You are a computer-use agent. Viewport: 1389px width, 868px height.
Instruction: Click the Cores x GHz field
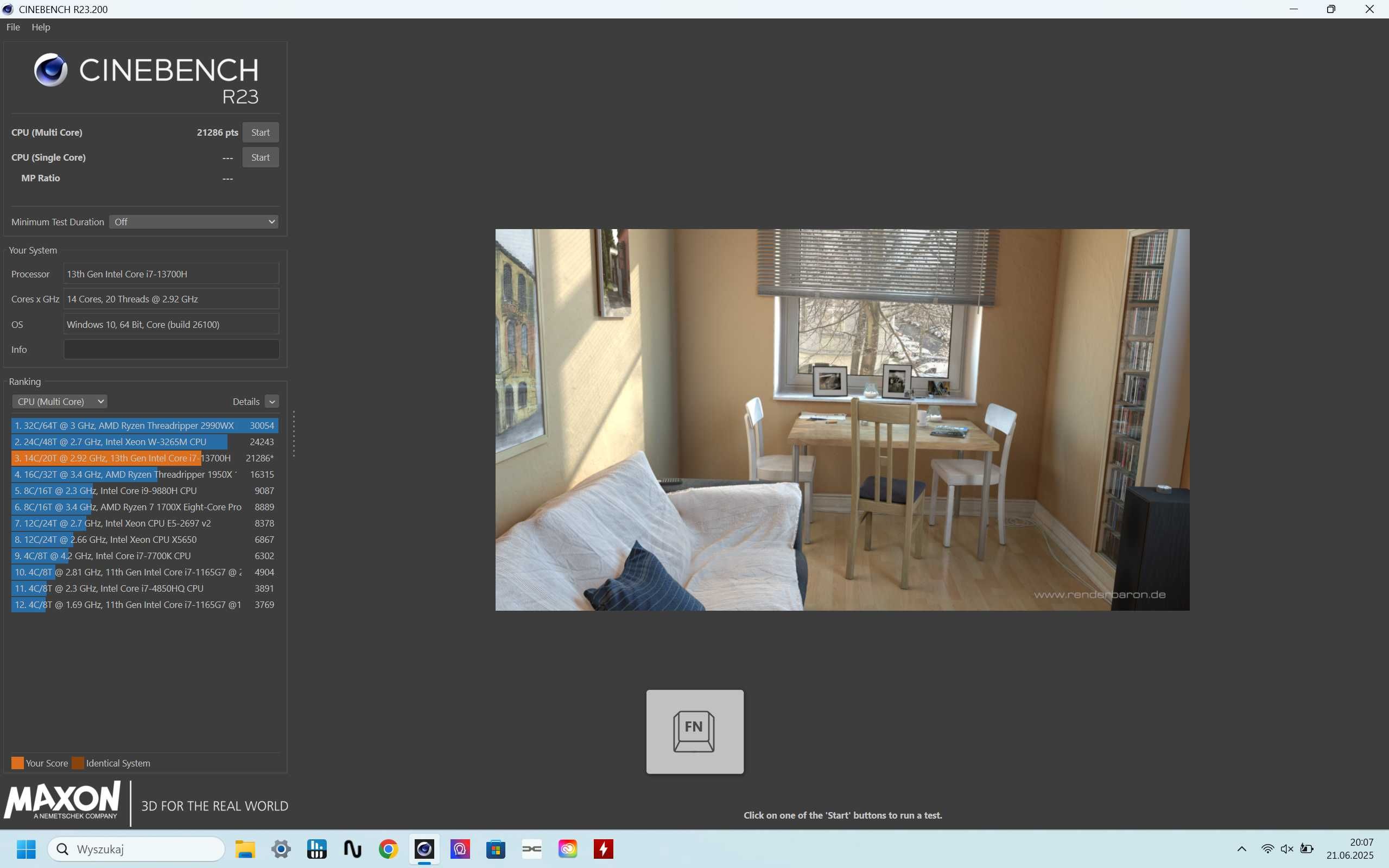(x=171, y=299)
